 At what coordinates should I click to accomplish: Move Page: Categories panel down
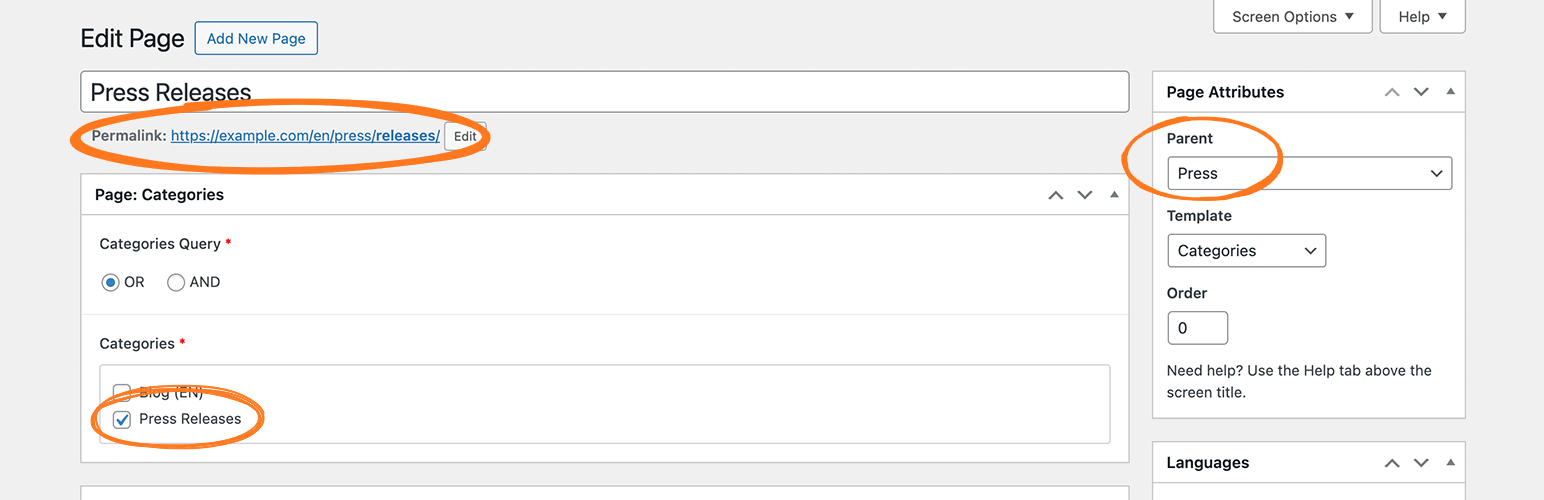(1085, 195)
